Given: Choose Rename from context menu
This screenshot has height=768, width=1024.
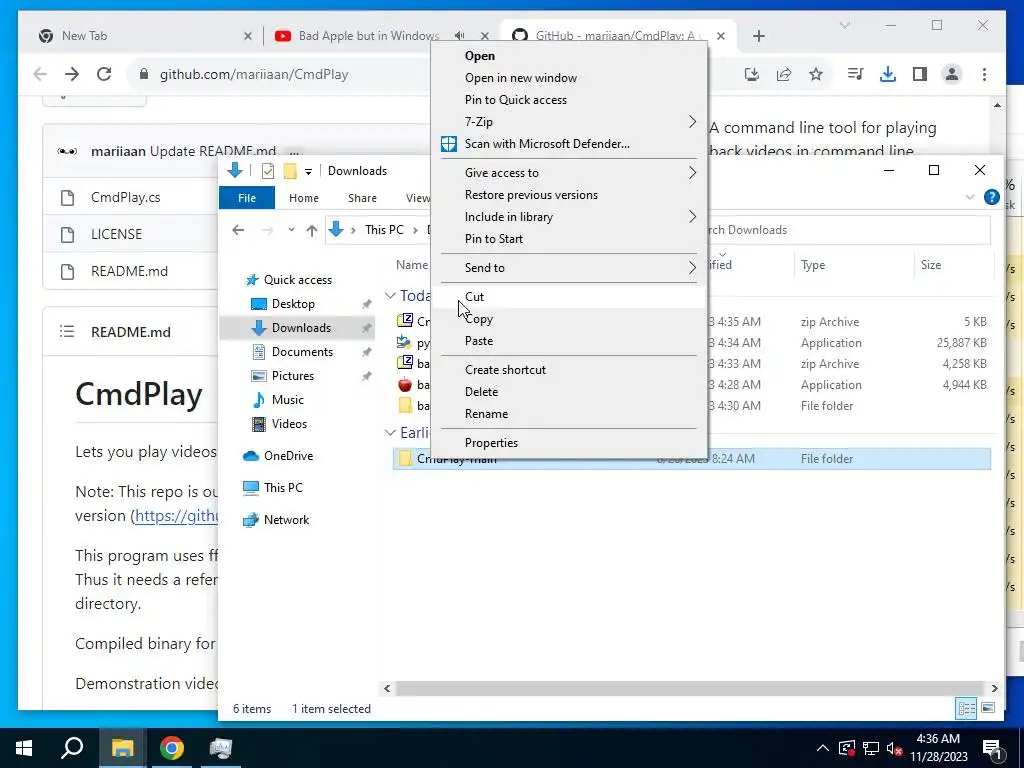Looking at the screenshot, I should point(569,414).
